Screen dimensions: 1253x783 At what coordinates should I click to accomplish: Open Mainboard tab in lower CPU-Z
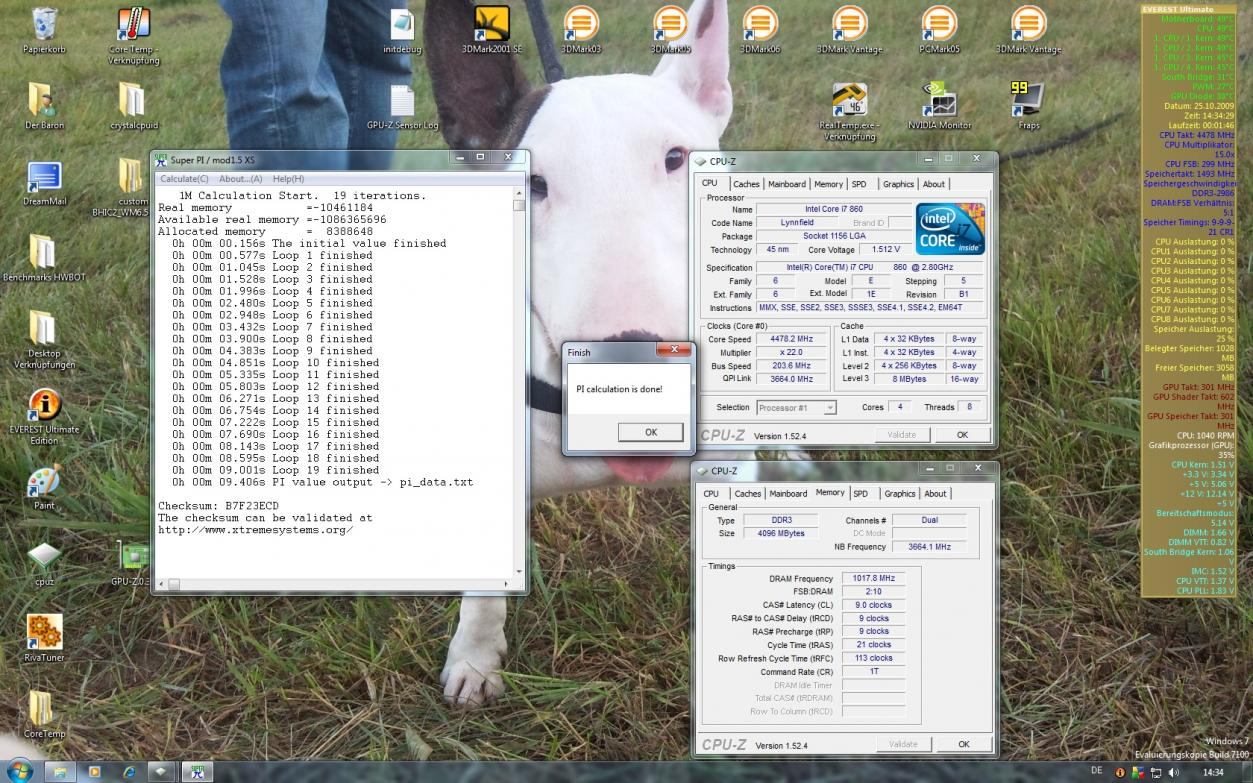coord(788,493)
